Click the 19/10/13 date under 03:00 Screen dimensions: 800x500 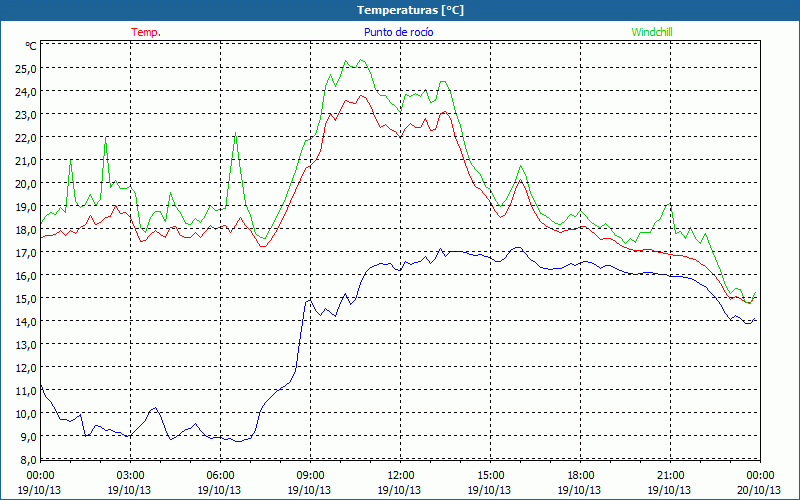[129, 490]
